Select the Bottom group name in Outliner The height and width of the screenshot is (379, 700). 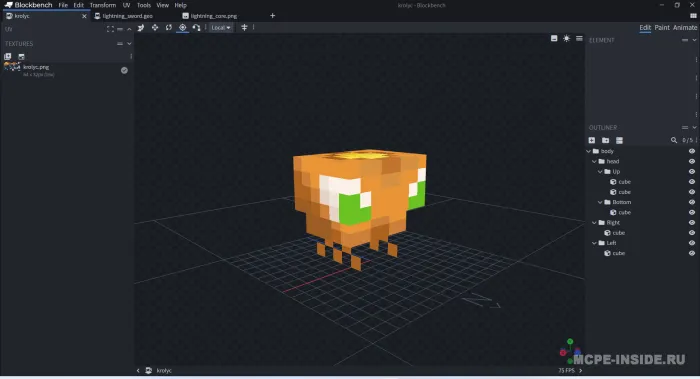pos(621,202)
